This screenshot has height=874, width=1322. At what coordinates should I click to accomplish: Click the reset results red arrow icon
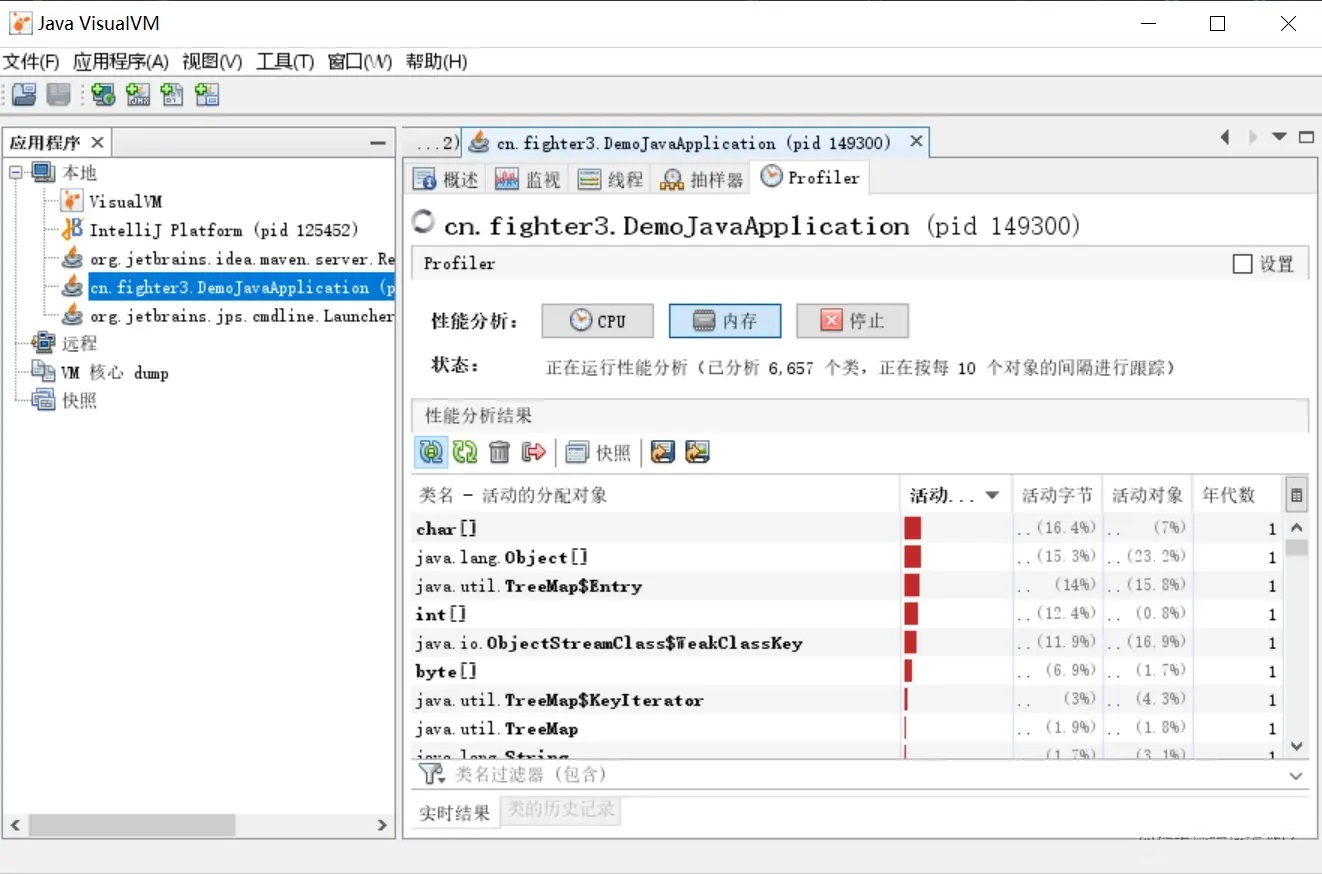tap(534, 452)
